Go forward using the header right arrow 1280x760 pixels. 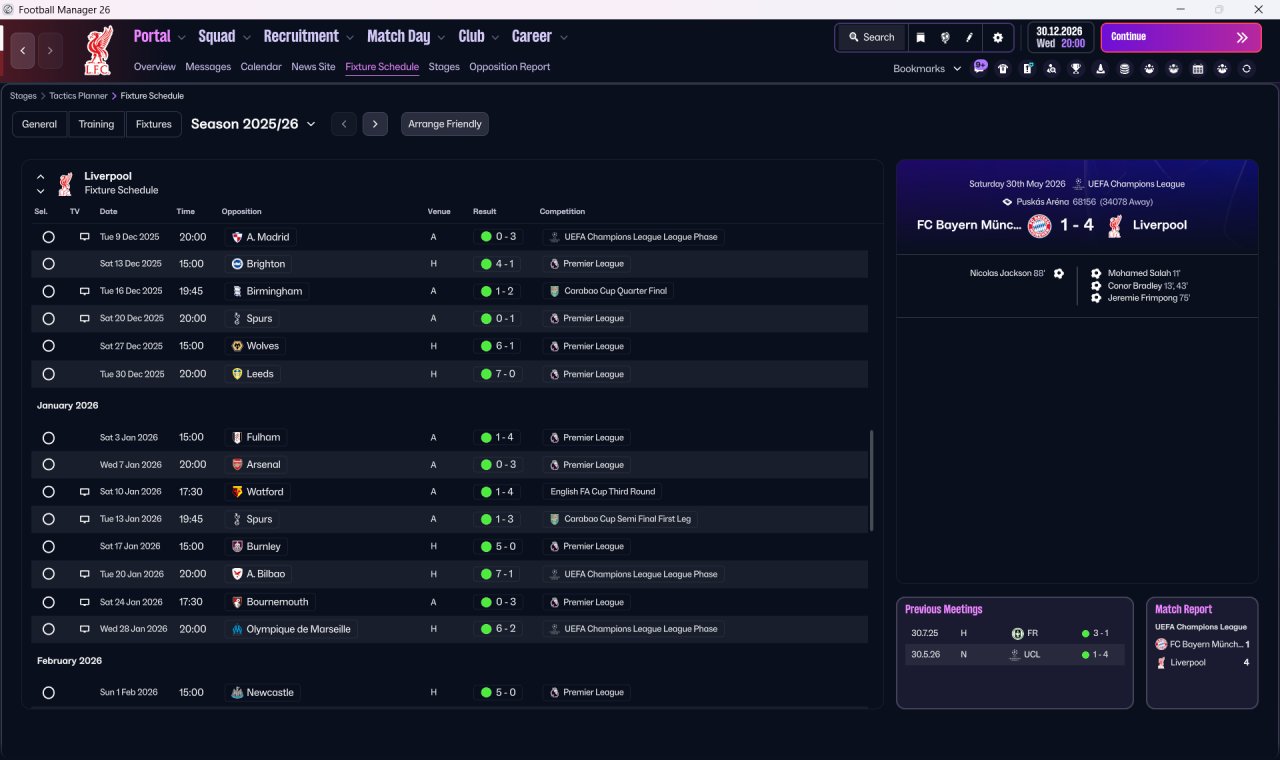pyautogui.click(x=50, y=50)
